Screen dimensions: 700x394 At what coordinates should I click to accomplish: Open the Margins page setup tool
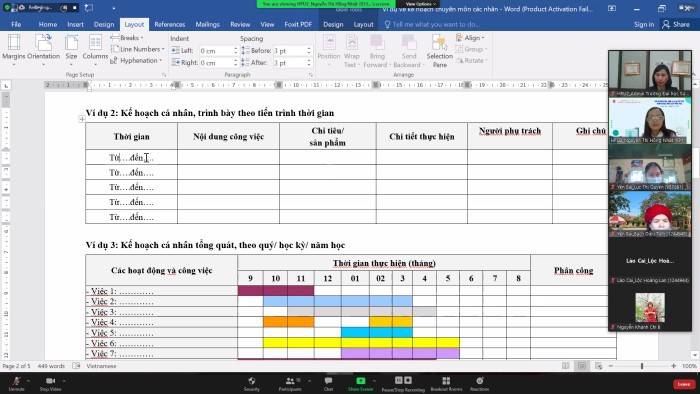tap(14, 50)
